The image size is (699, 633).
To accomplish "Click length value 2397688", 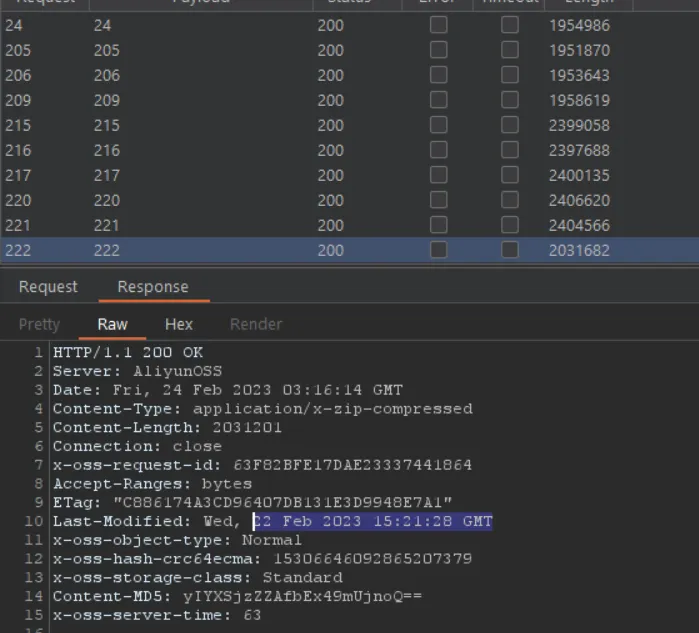I will [x=579, y=150].
